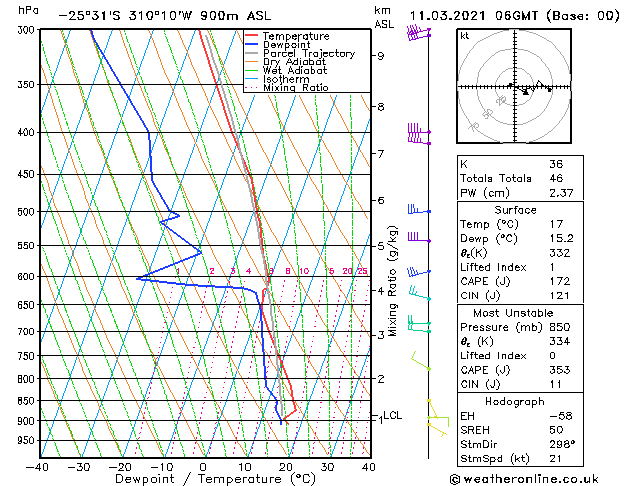Click the StmDir value 298°

tap(562, 444)
